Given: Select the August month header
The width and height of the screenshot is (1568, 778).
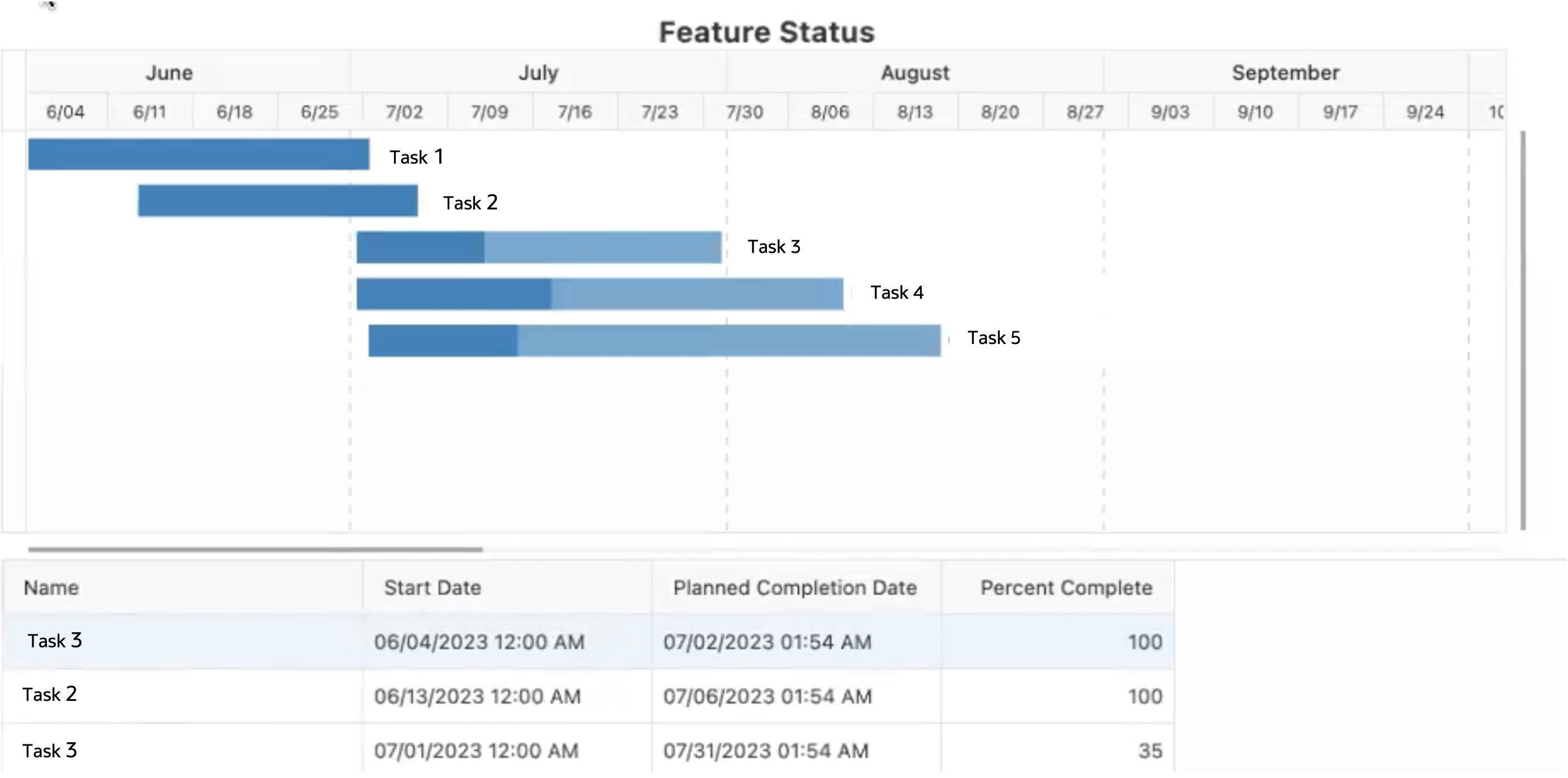Looking at the screenshot, I should (914, 73).
